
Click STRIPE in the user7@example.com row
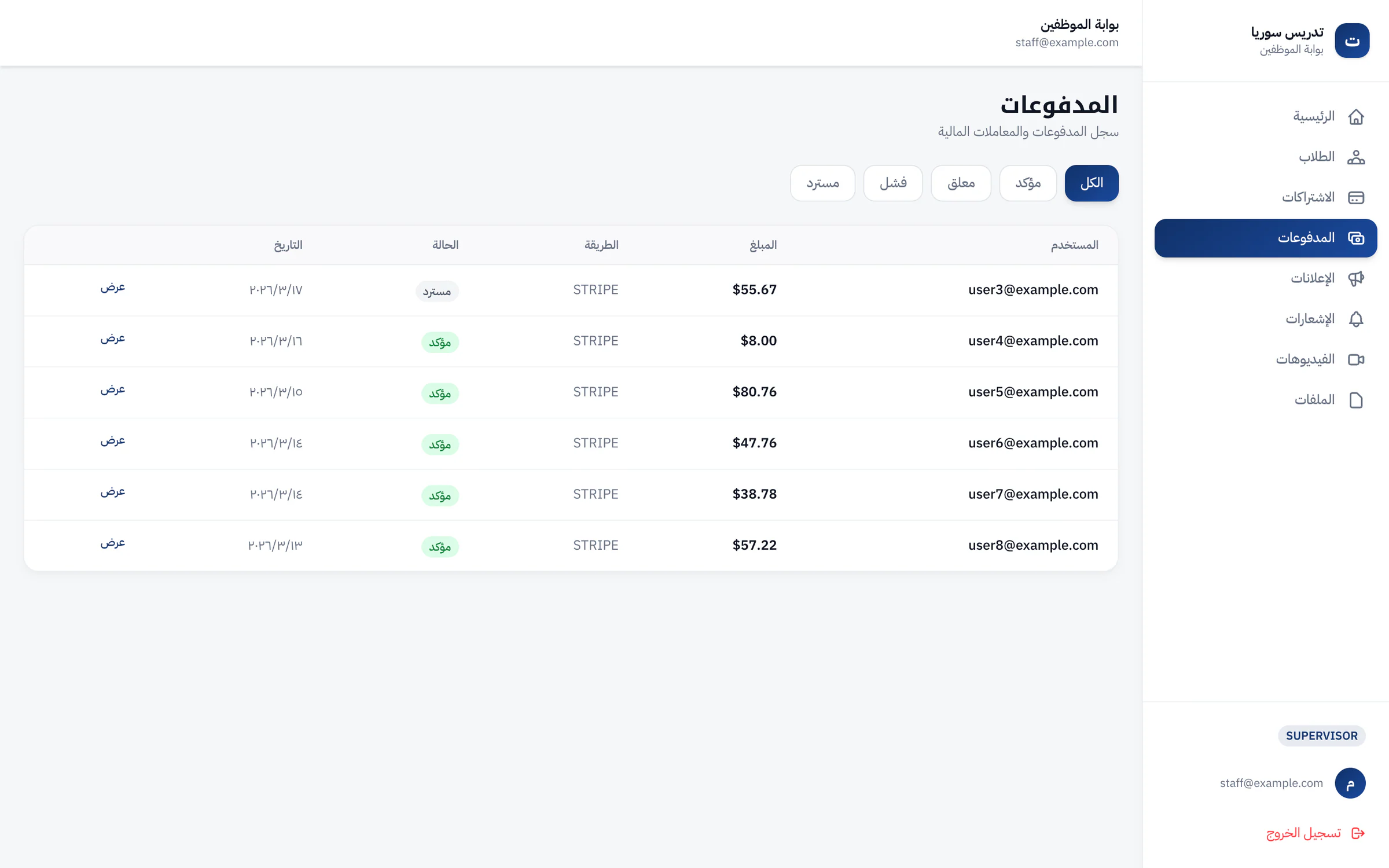[x=596, y=494]
